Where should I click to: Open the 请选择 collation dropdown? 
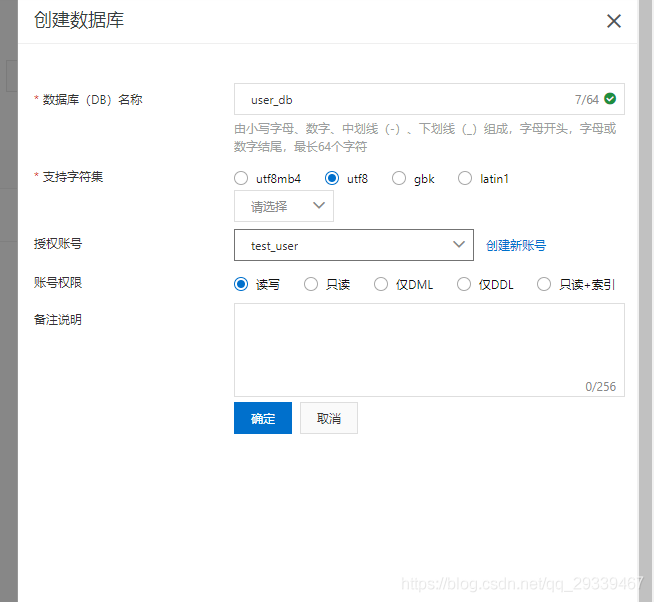(284, 206)
